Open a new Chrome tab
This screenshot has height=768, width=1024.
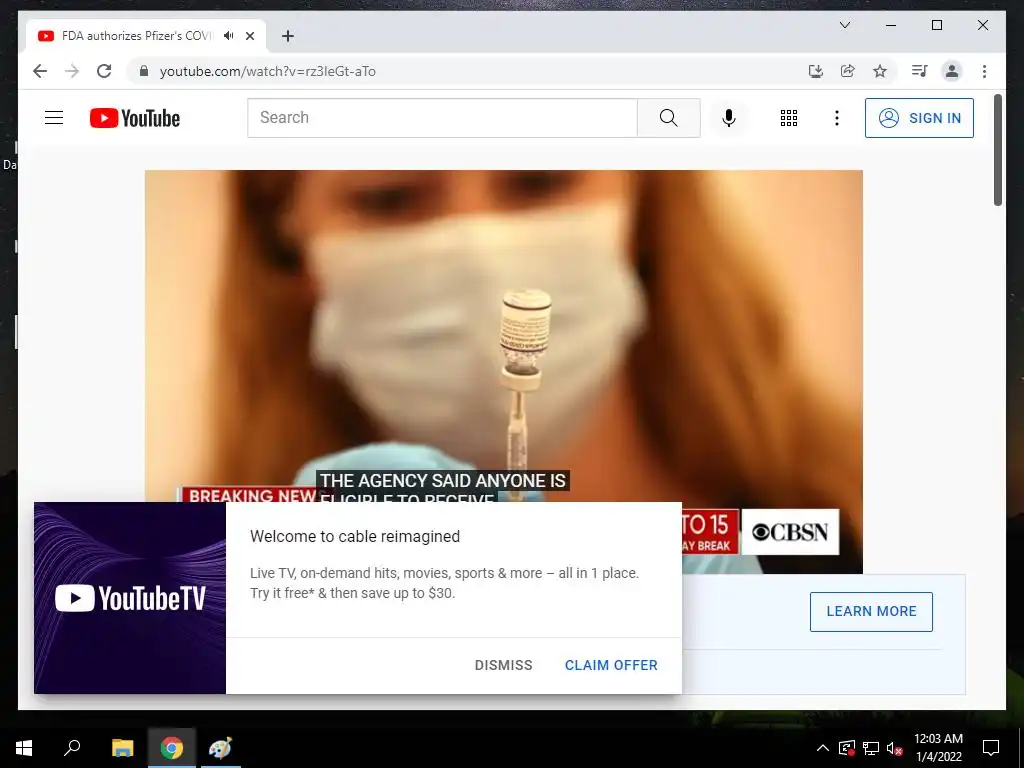(x=288, y=36)
